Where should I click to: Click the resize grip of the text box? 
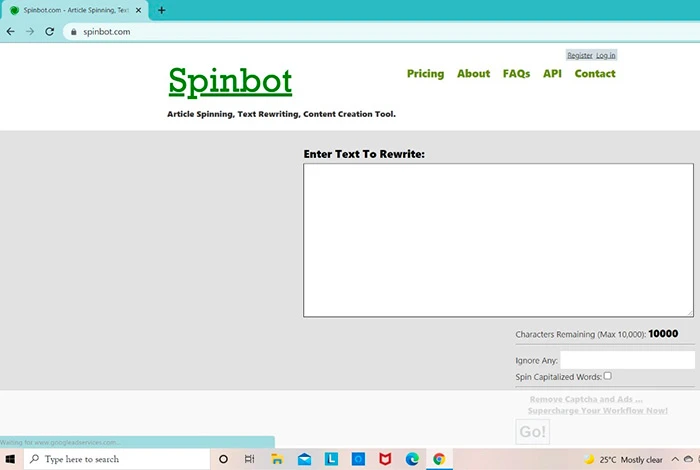pyautogui.click(x=690, y=313)
